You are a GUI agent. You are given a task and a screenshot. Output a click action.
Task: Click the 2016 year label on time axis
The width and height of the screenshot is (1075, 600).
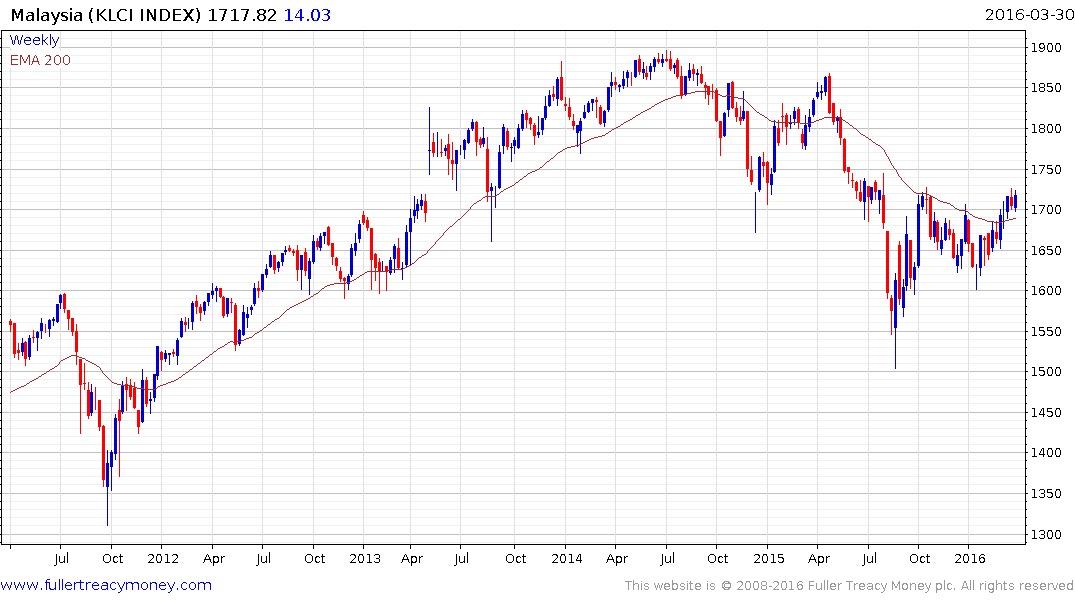coord(970,558)
